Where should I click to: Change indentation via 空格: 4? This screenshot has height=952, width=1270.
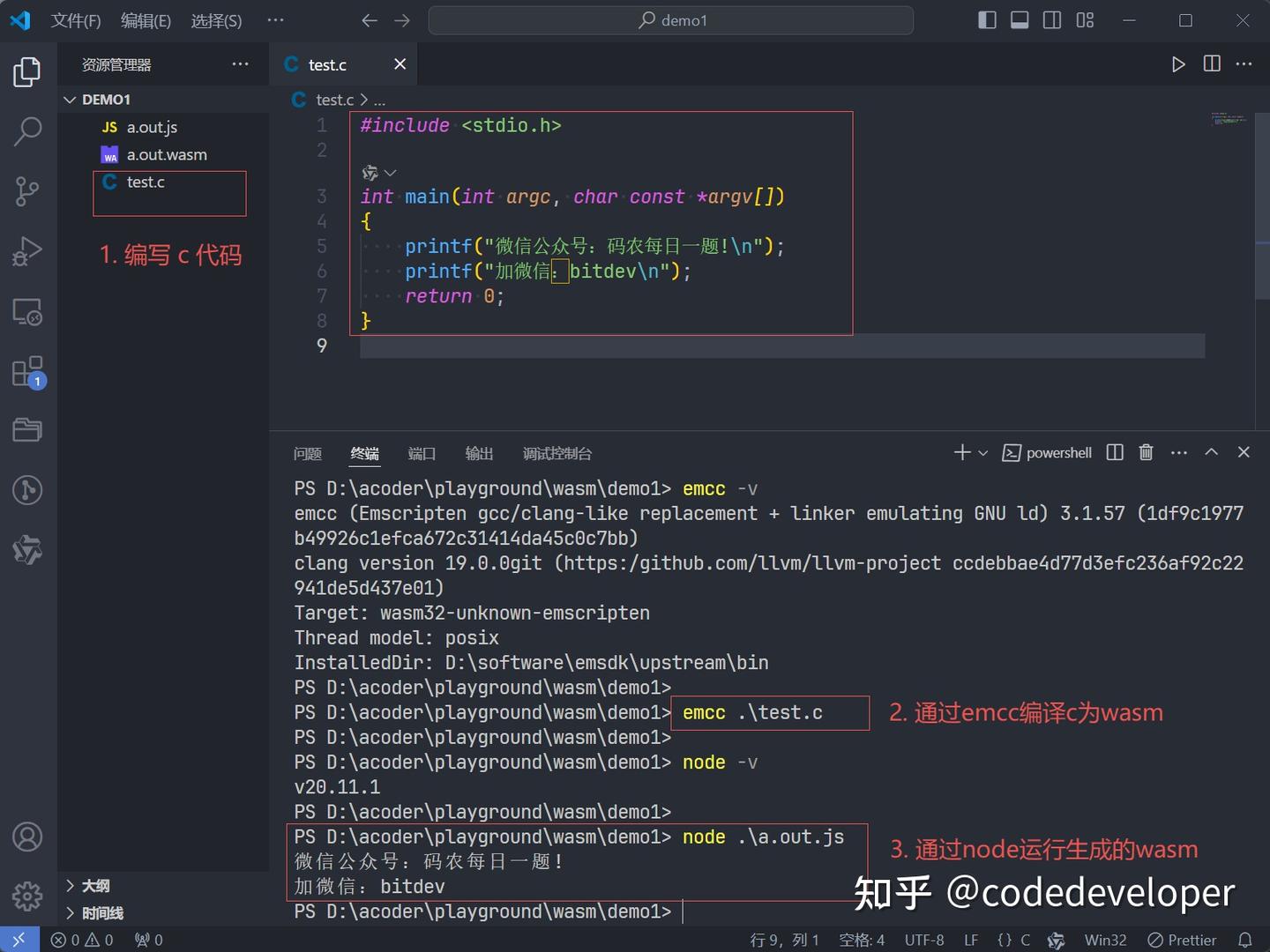point(862,940)
